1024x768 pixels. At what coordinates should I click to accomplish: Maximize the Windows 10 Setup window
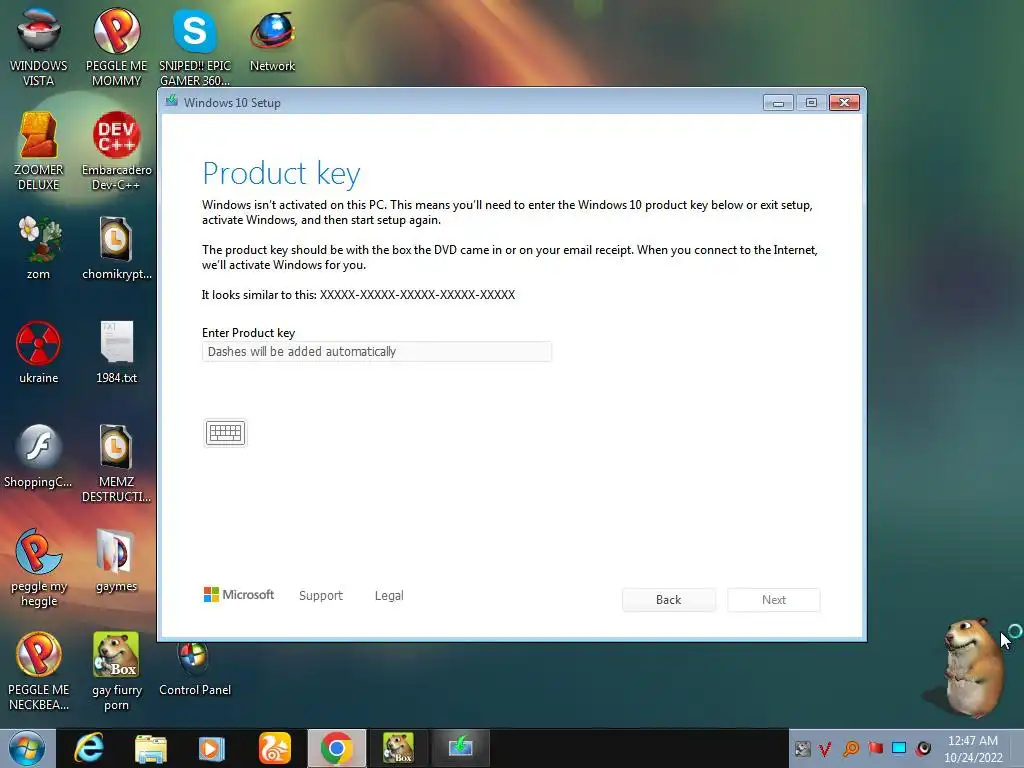(x=811, y=103)
